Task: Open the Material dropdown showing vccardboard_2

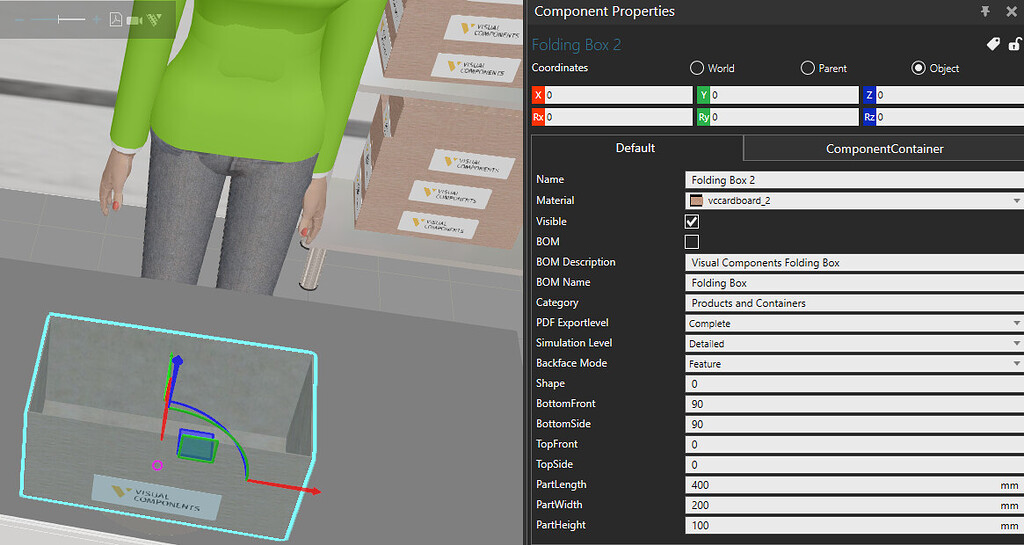Action: (x=854, y=200)
